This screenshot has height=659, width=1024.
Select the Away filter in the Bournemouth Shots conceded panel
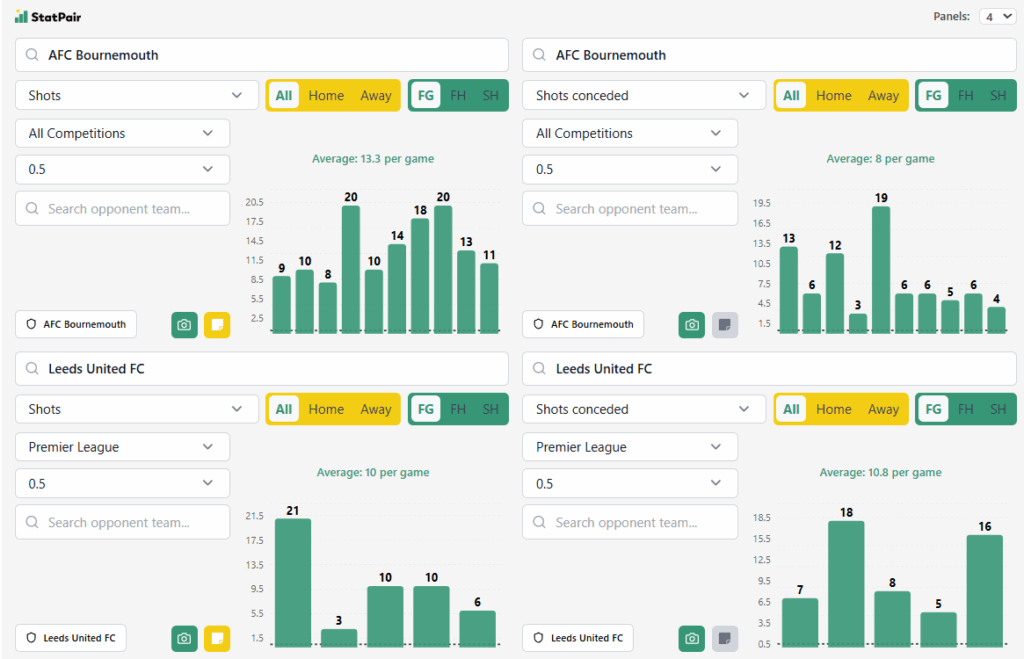(x=883, y=95)
